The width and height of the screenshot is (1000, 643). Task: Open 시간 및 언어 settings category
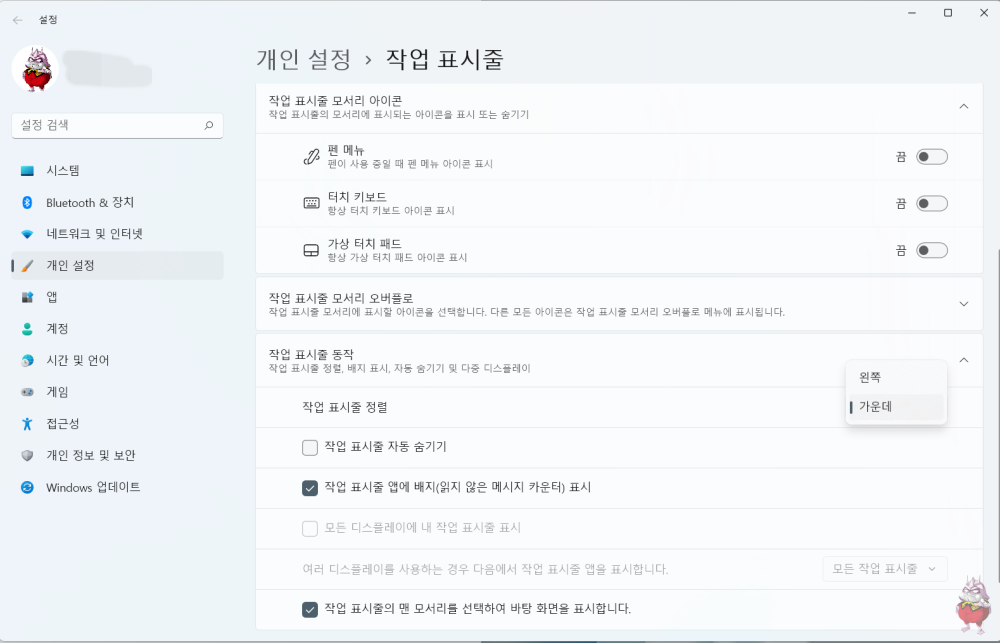(x=117, y=360)
